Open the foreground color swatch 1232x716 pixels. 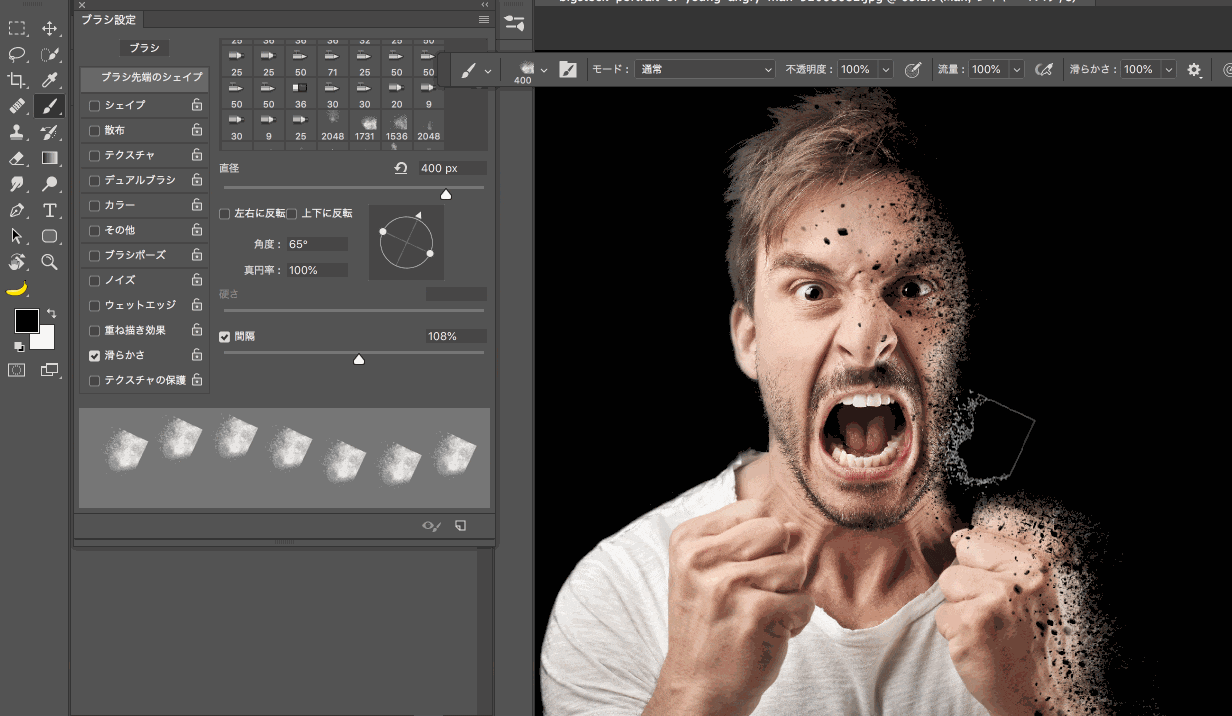click(x=26, y=321)
